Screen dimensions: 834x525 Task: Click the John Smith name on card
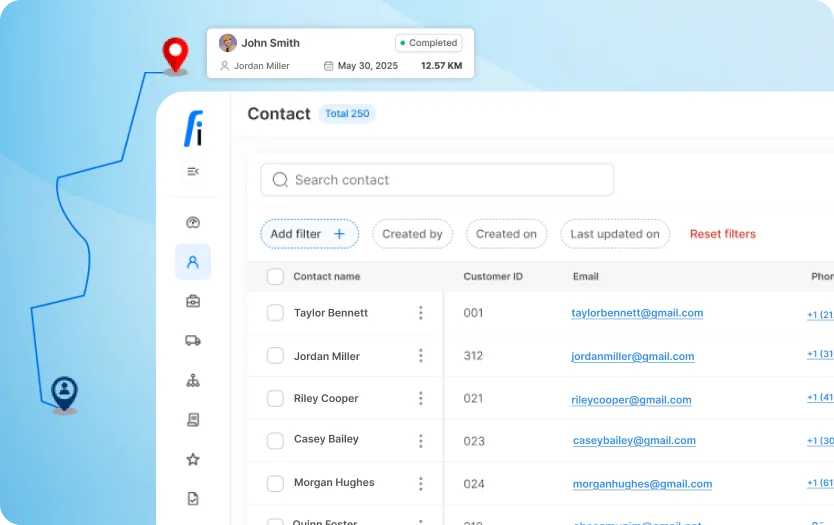click(x=271, y=43)
